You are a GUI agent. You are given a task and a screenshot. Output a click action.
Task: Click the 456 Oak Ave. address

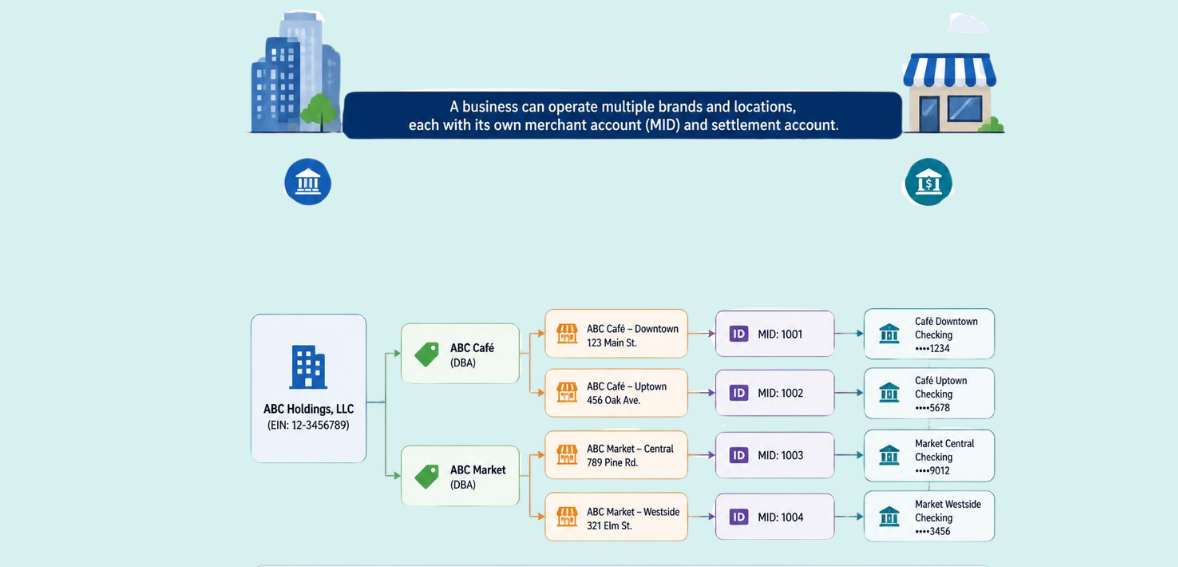(x=613, y=400)
